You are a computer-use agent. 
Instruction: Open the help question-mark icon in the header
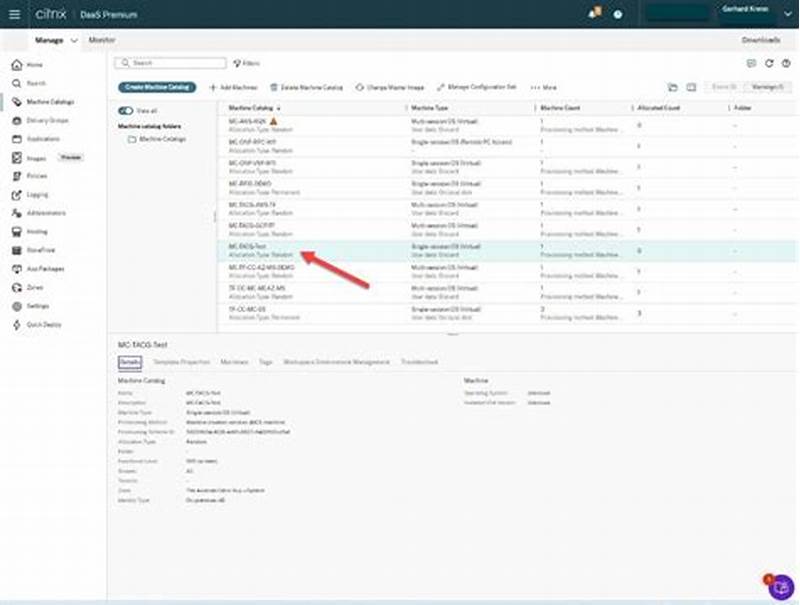click(617, 13)
